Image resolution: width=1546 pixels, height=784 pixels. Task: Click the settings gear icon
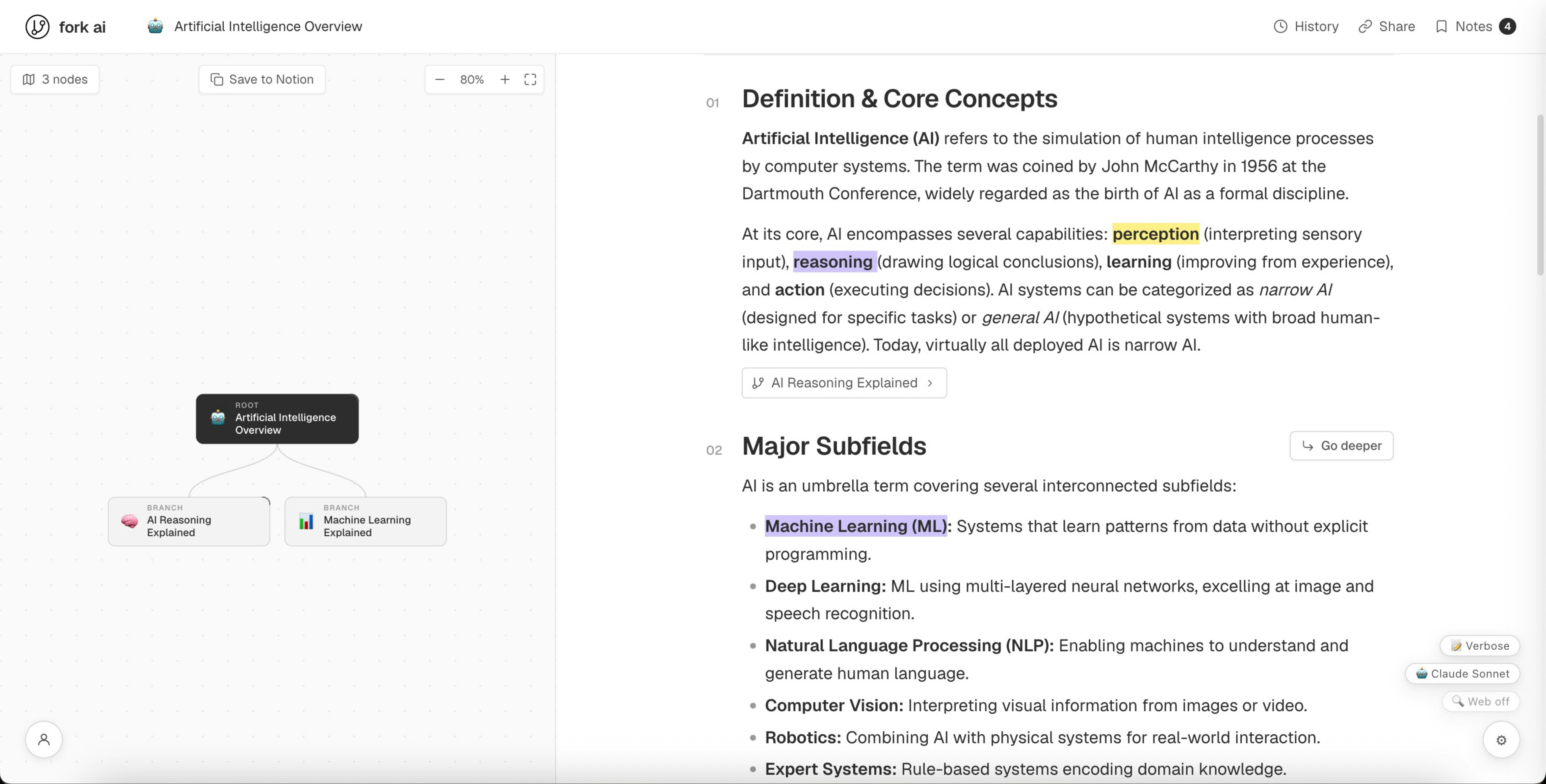1501,740
